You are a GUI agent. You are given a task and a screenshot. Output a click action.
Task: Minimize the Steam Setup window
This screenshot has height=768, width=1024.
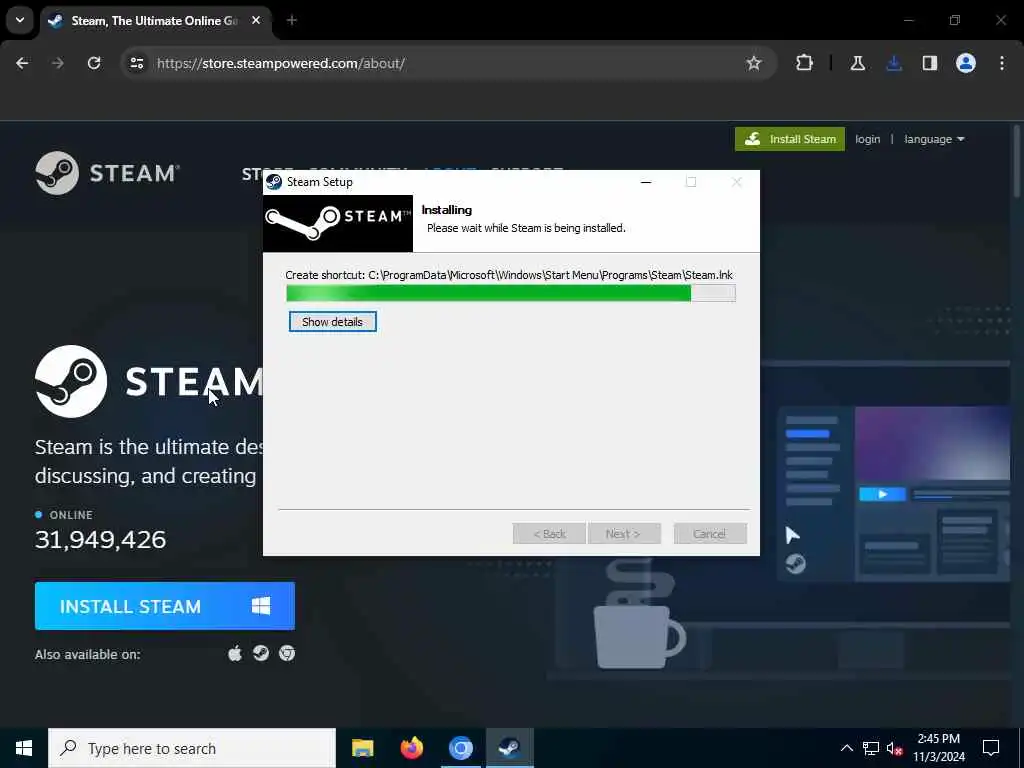tap(646, 182)
